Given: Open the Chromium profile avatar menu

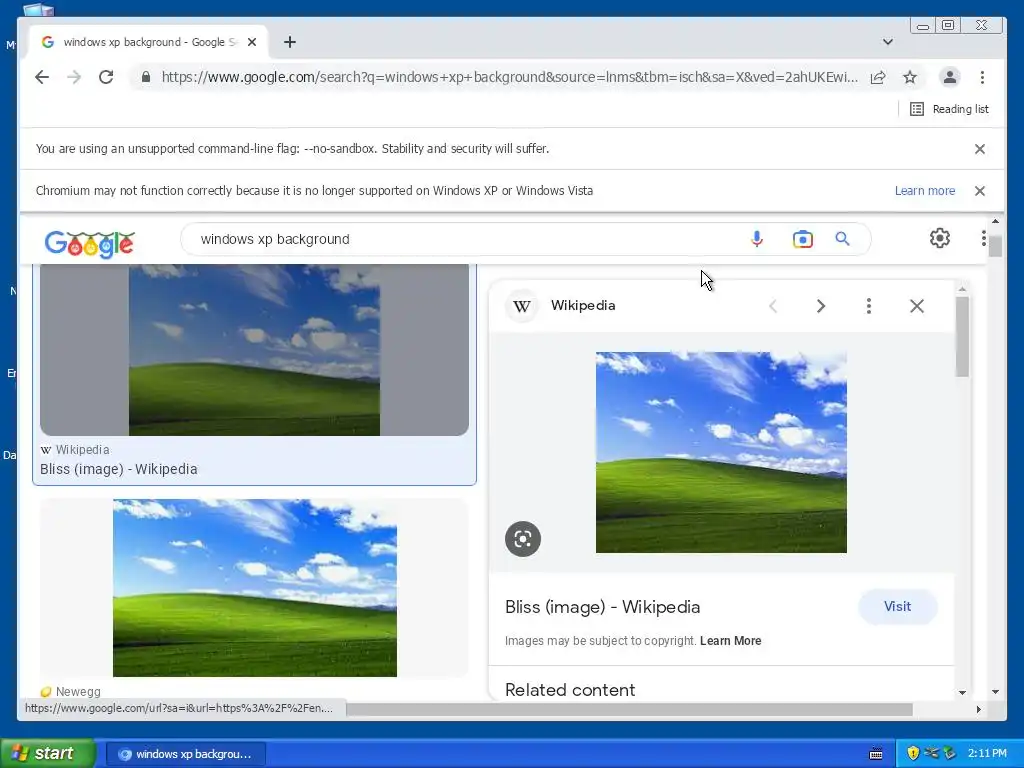Looking at the screenshot, I should click(950, 77).
